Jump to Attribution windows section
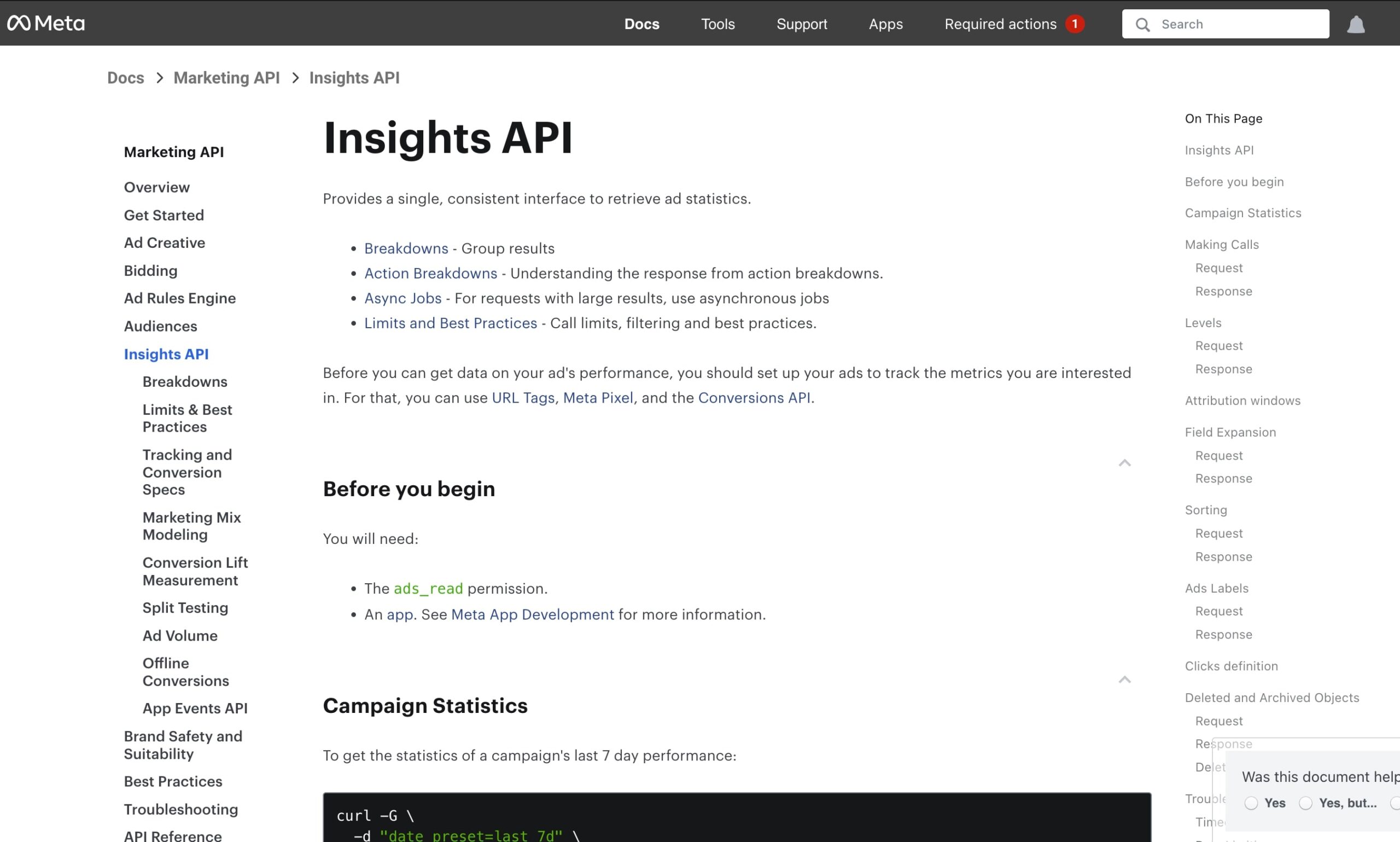Viewport: 1400px width, 842px height. pos(1242,400)
